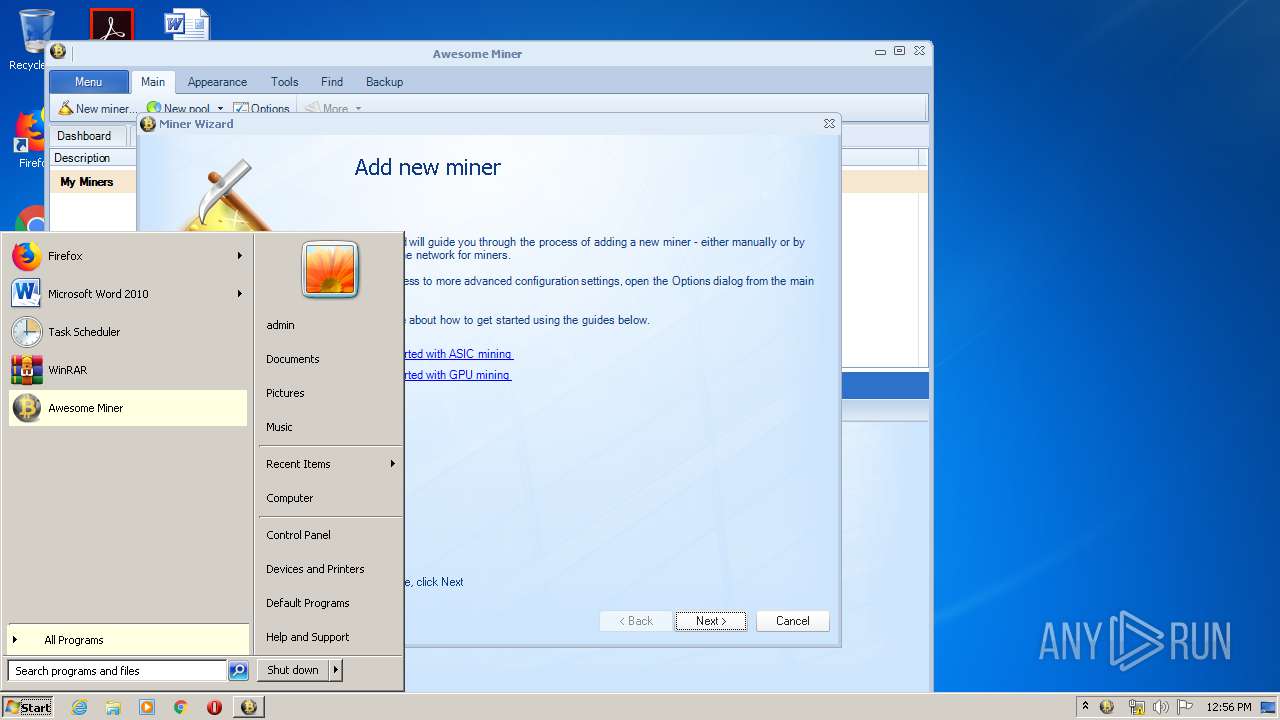Open Task Scheduler in Start menu
The image size is (1280, 720).
pos(128,332)
